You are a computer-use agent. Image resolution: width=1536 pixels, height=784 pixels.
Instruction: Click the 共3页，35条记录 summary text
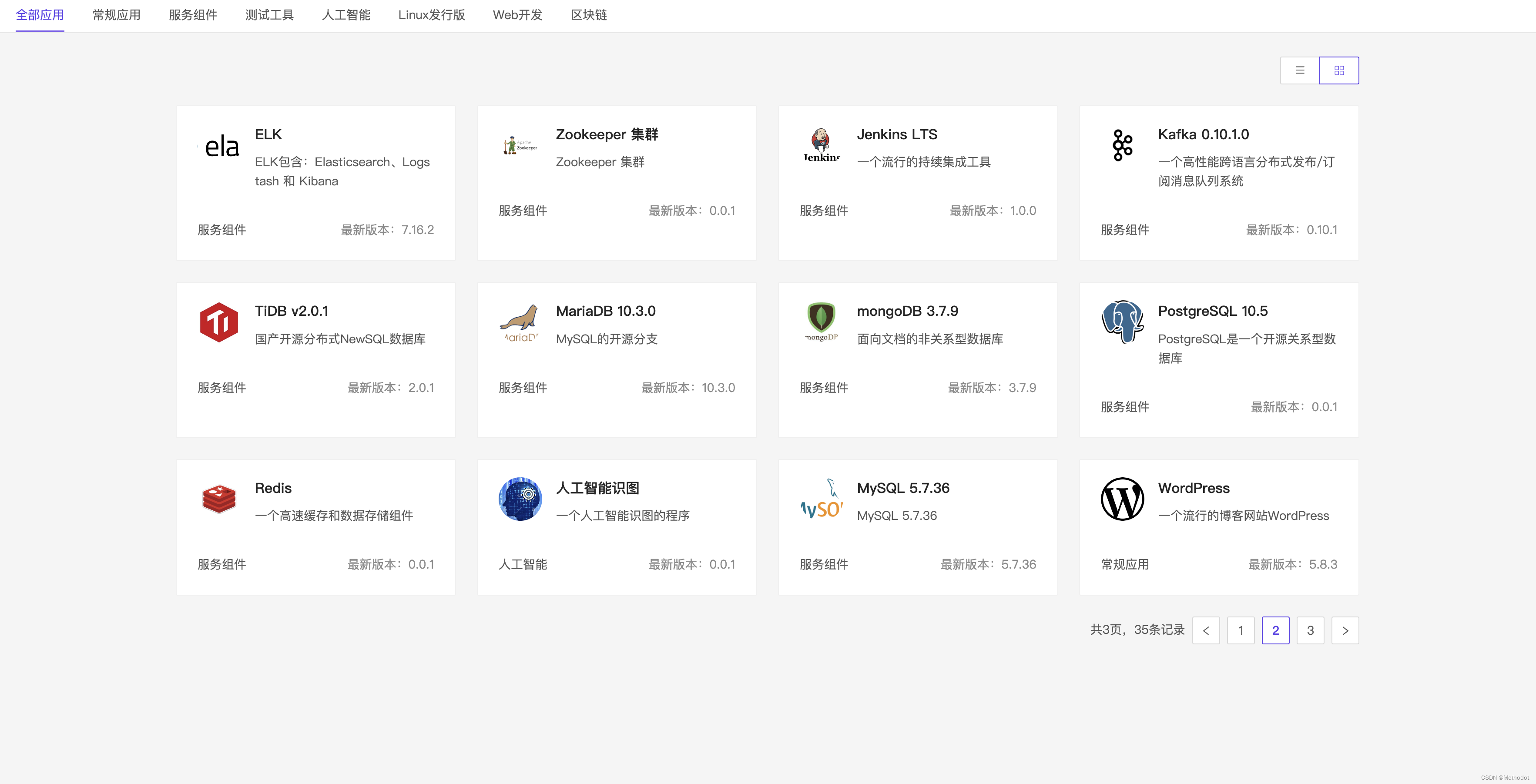(x=1137, y=630)
